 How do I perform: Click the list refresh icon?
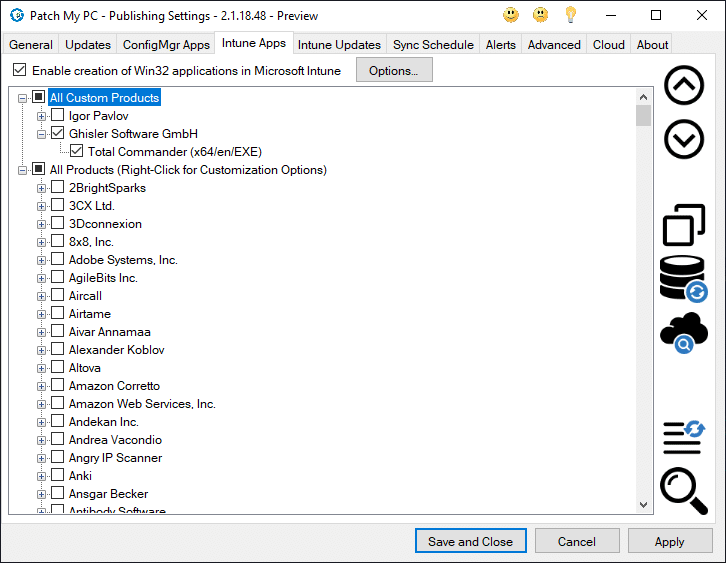click(684, 436)
